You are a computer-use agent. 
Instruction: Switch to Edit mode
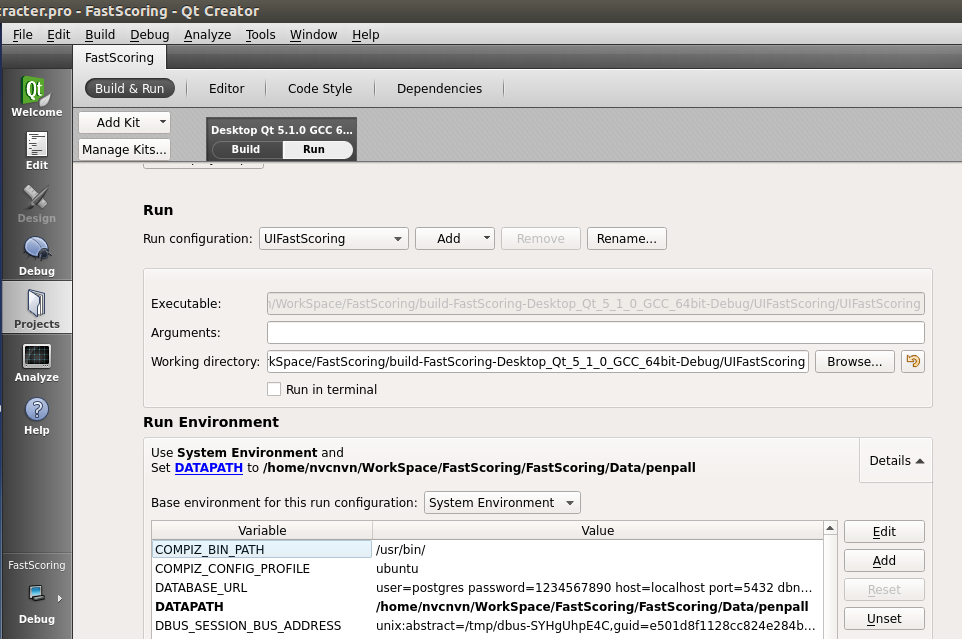pyautogui.click(x=36, y=150)
